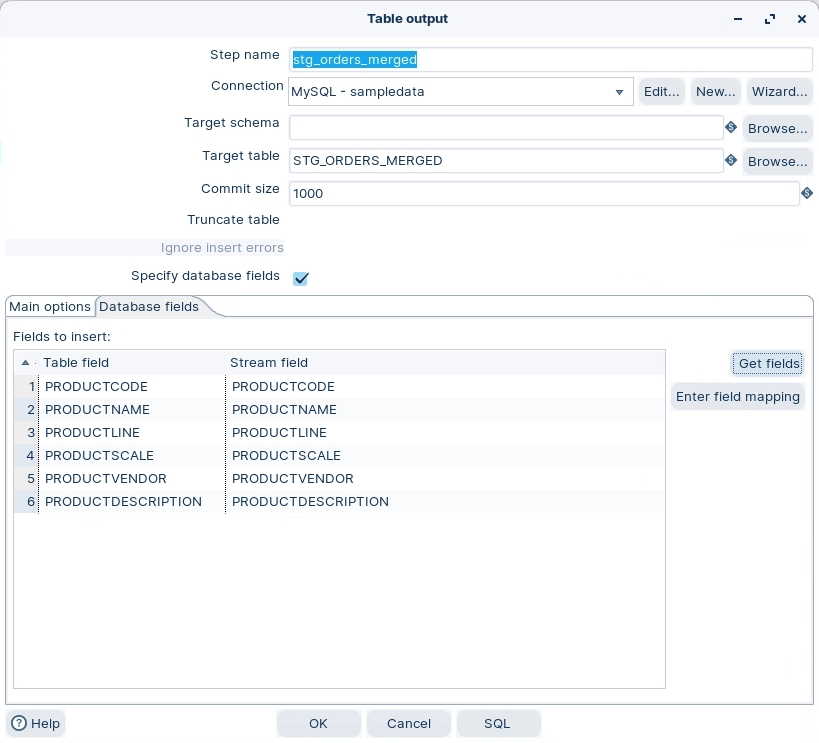Expand the Connection dropdown list

(619, 92)
